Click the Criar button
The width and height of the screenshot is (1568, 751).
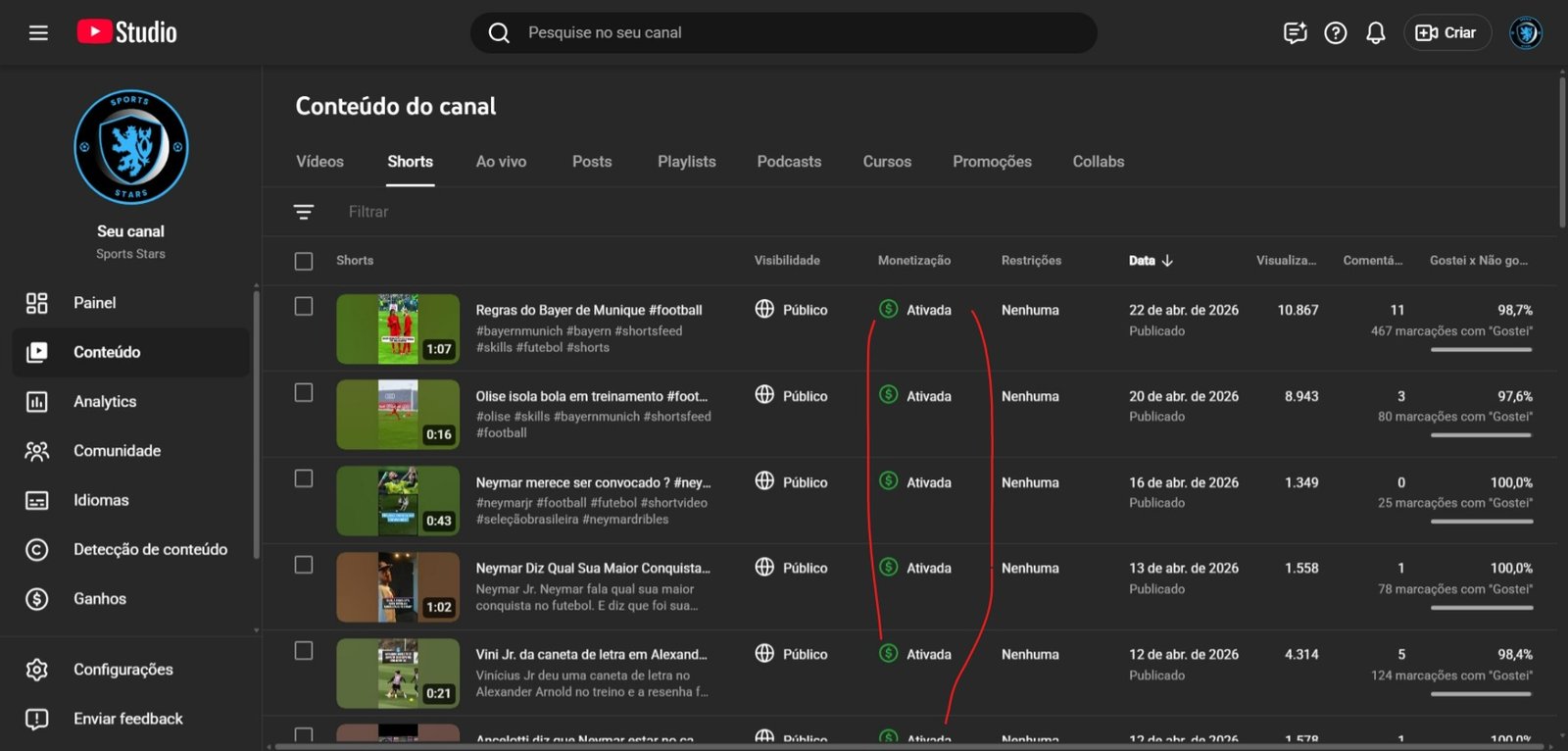(x=1446, y=33)
